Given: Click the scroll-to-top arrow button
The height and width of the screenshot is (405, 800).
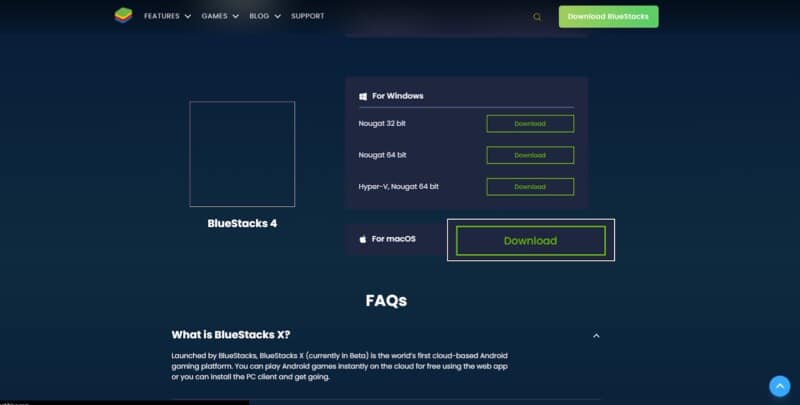Looking at the screenshot, I should pos(780,386).
